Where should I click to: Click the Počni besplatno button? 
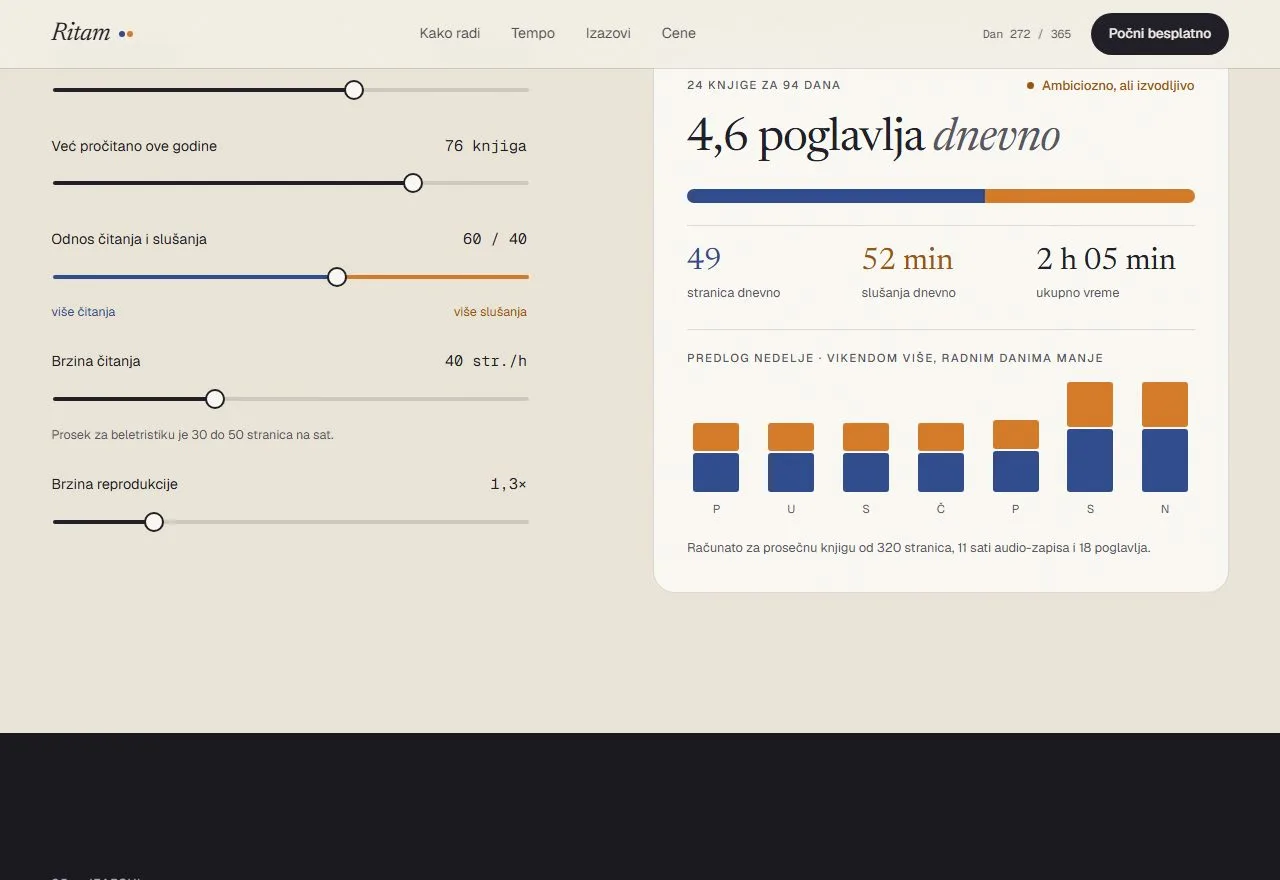(x=1160, y=34)
